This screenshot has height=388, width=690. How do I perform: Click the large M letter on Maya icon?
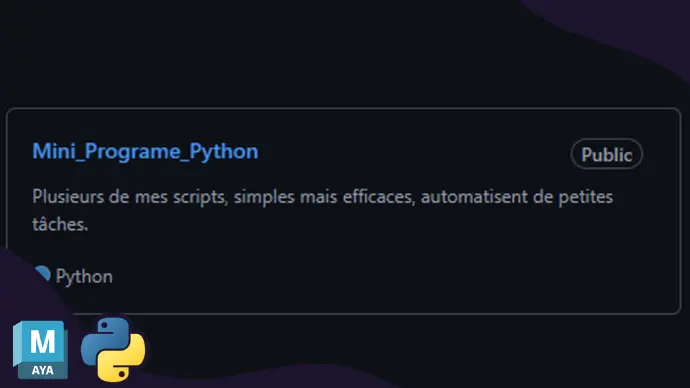pos(43,341)
